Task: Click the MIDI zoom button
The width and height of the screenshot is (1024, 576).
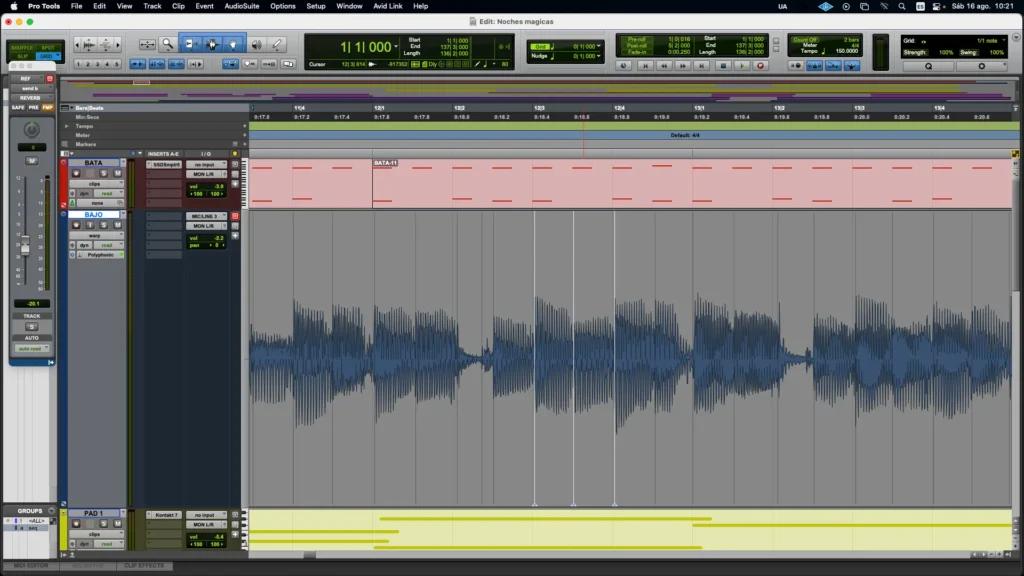Action: click(x=105, y=44)
